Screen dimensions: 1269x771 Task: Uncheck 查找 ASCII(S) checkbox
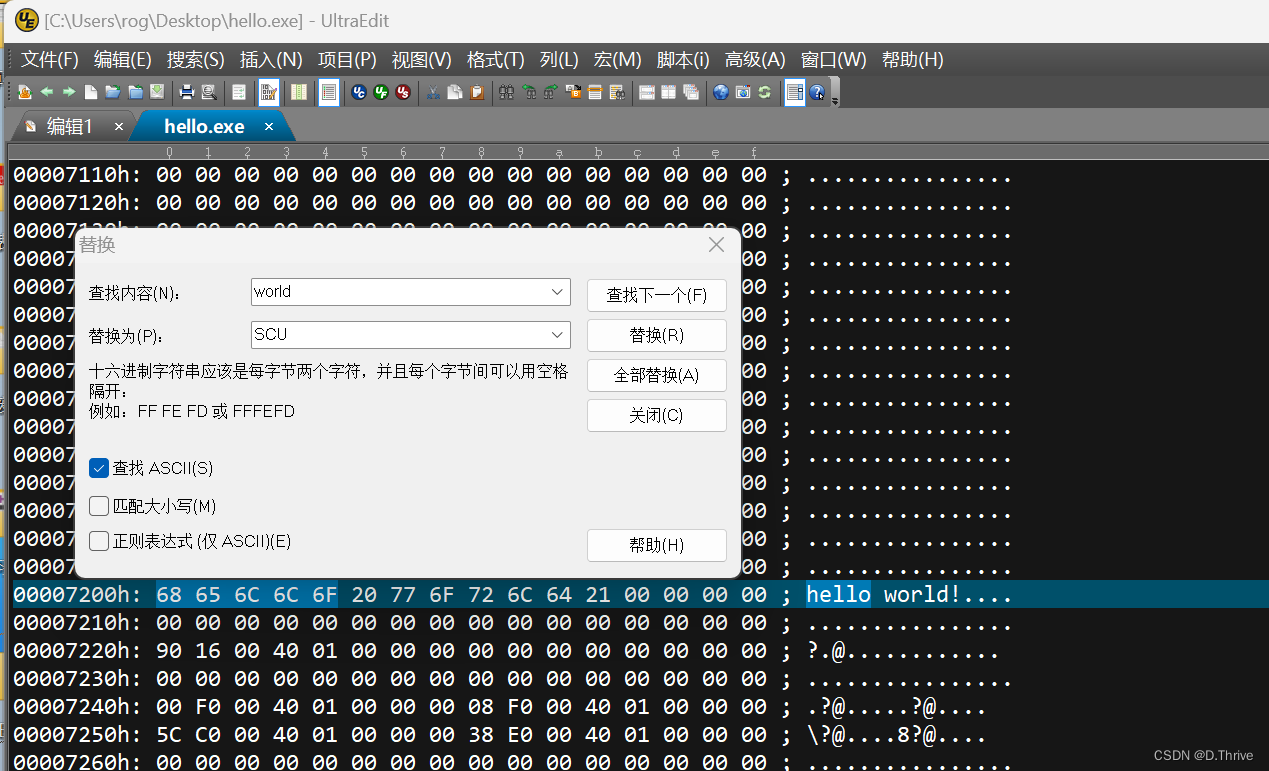pos(98,467)
